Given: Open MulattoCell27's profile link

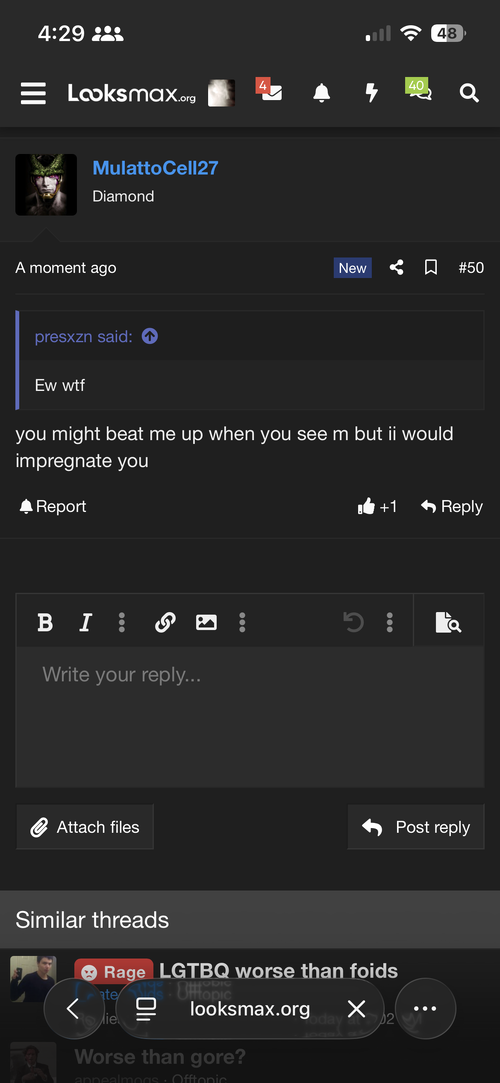Looking at the screenshot, I should point(155,168).
